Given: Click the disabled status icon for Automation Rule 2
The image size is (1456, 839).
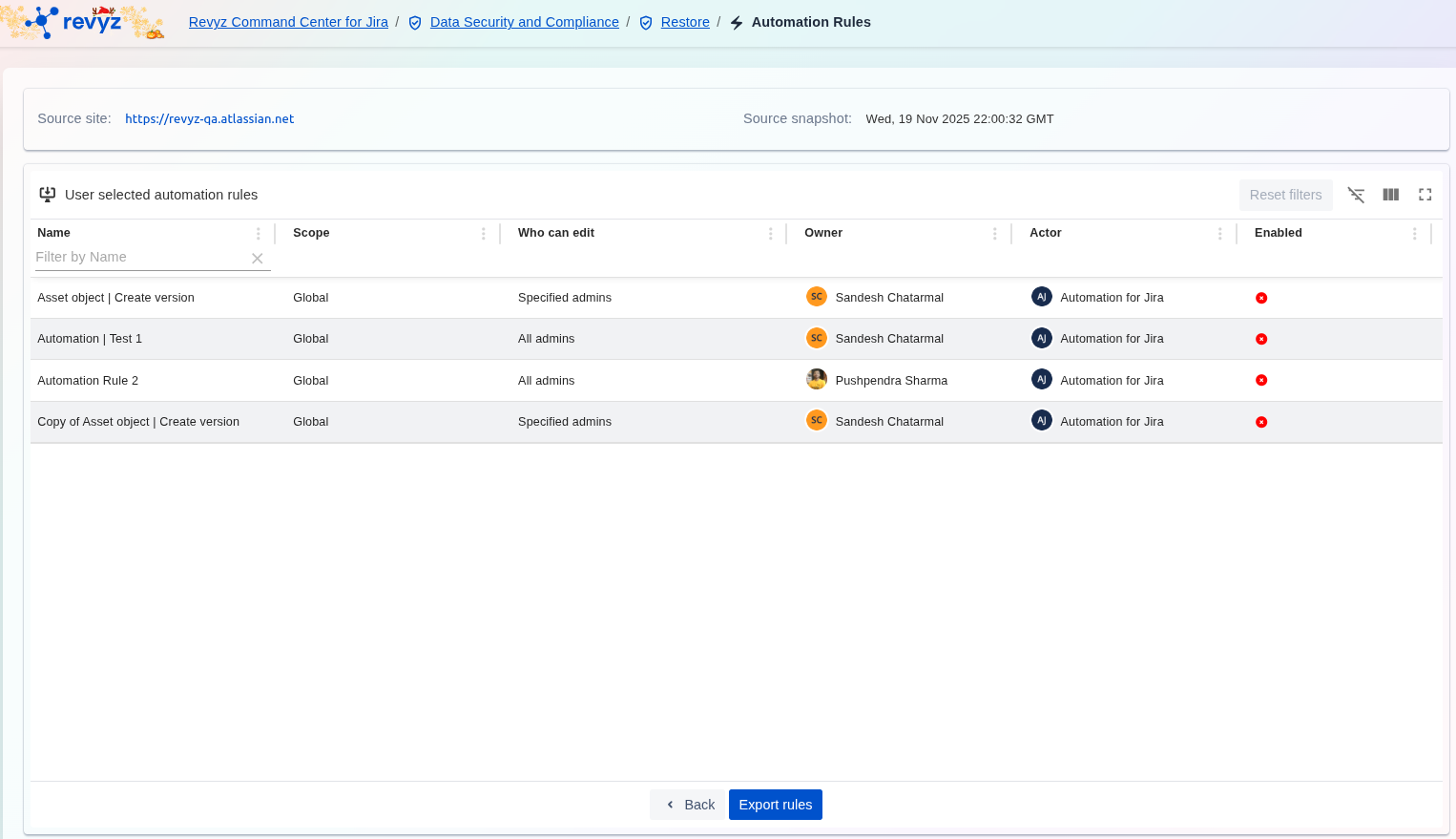Looking at the screenshot, I should [x=1261, y=380].
